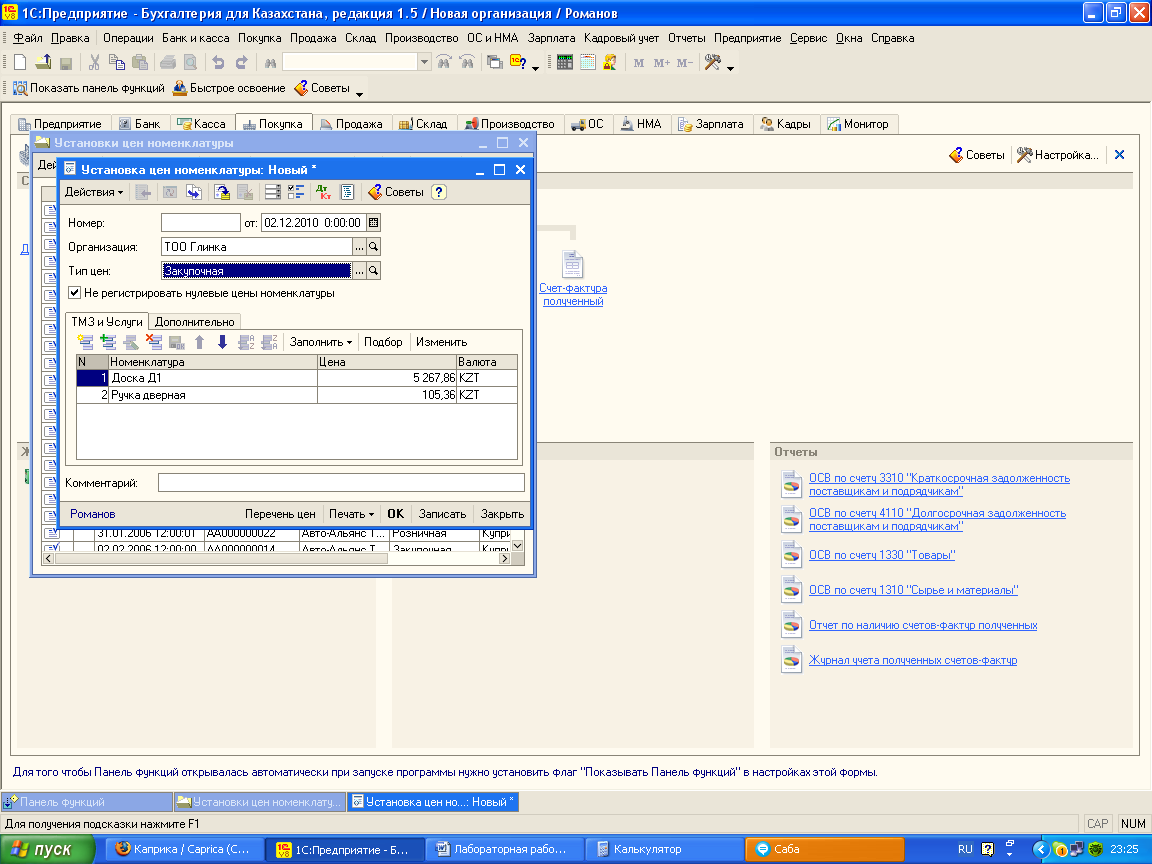Click the Закрыть button in document form

pos(502,514)
